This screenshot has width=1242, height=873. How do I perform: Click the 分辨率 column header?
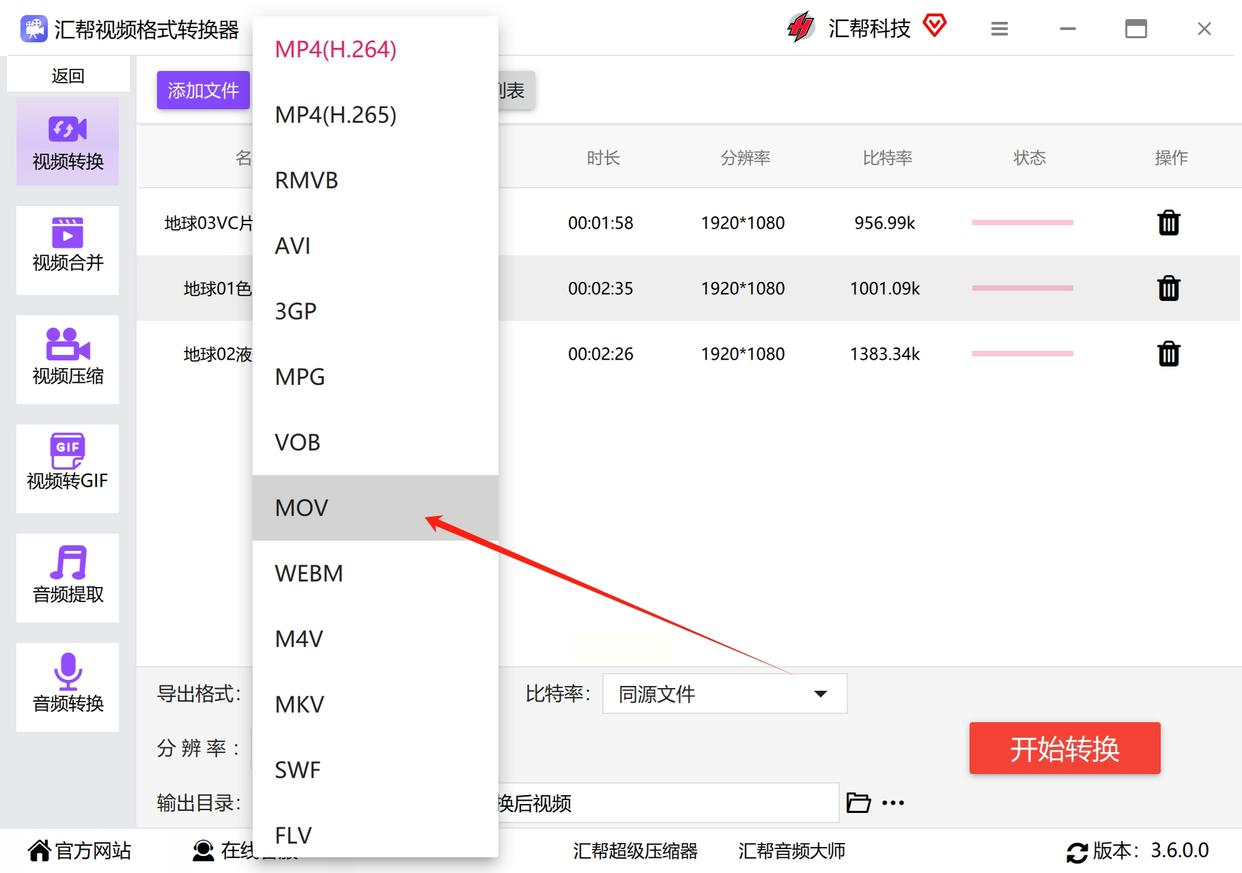click(745, 158)
